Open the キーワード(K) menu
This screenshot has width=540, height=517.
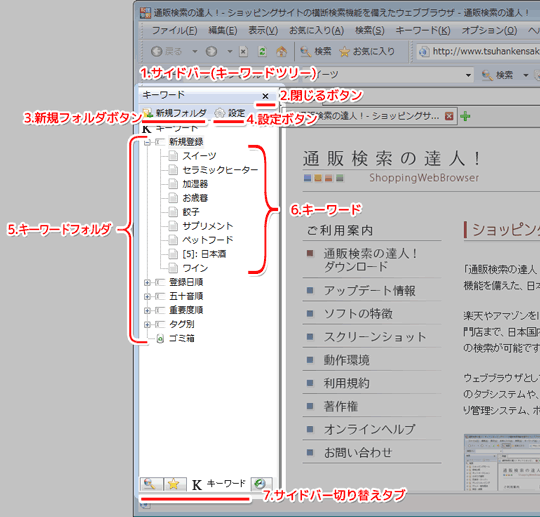423,31
